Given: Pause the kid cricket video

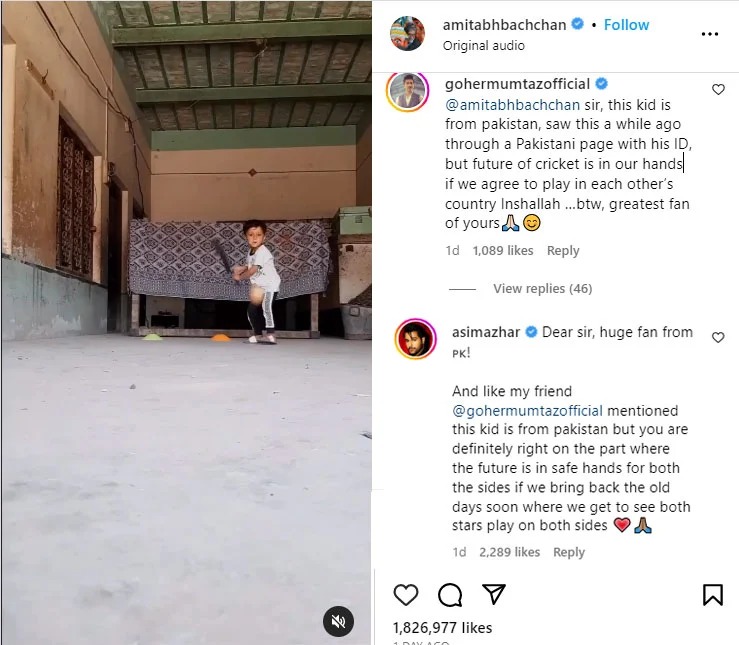Looking at the screenshot, I should (187, 322).
